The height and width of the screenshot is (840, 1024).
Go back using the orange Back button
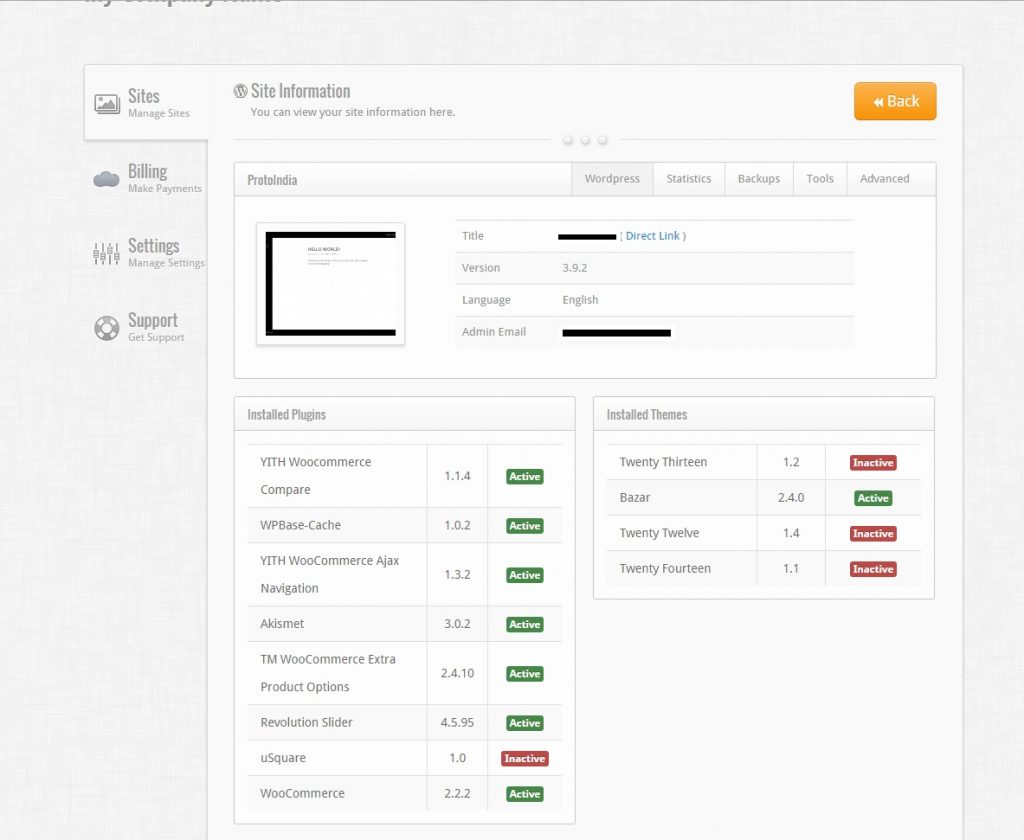click(895, 101)
